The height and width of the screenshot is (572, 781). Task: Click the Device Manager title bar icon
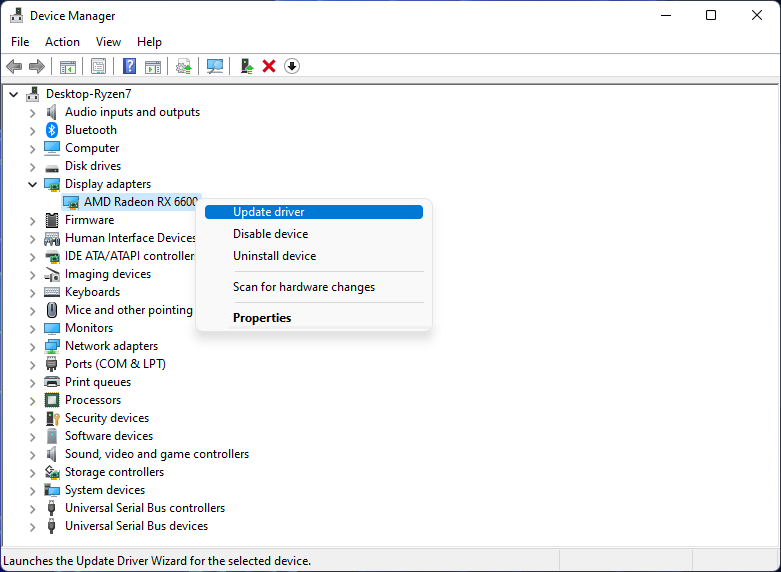tap(16, 16)
